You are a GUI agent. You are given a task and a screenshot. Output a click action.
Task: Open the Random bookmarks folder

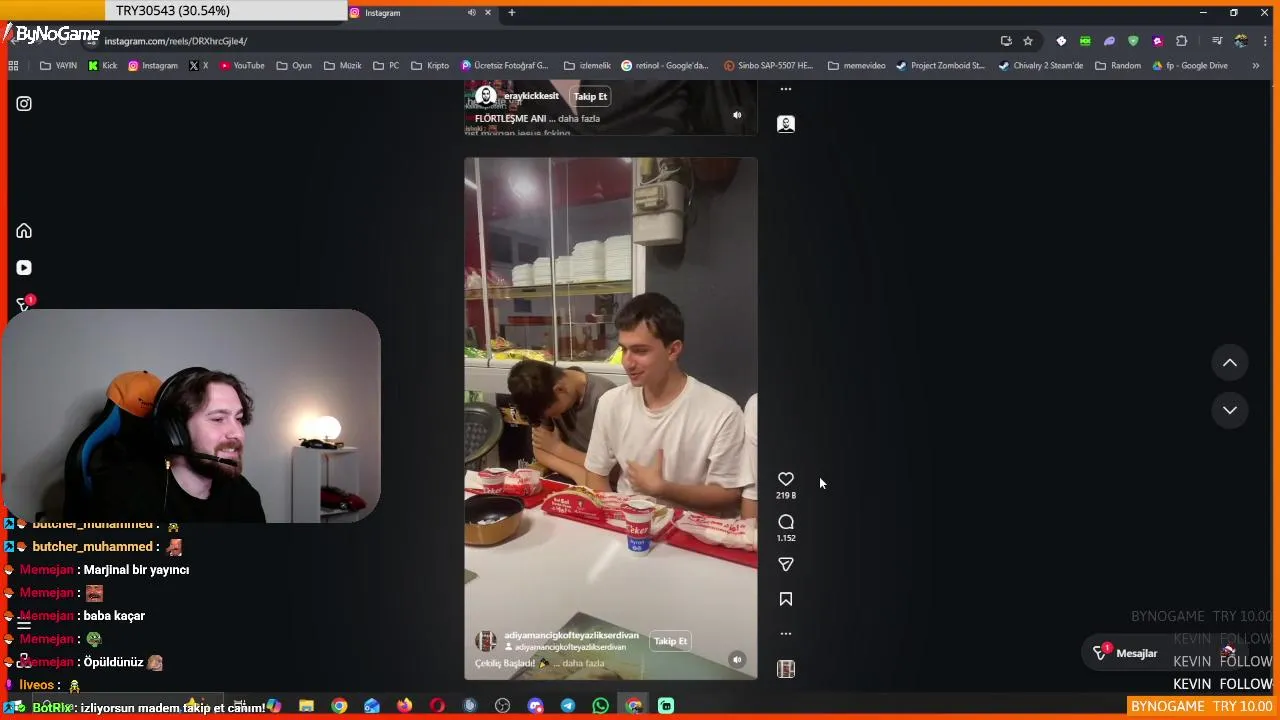[1118, 66]
